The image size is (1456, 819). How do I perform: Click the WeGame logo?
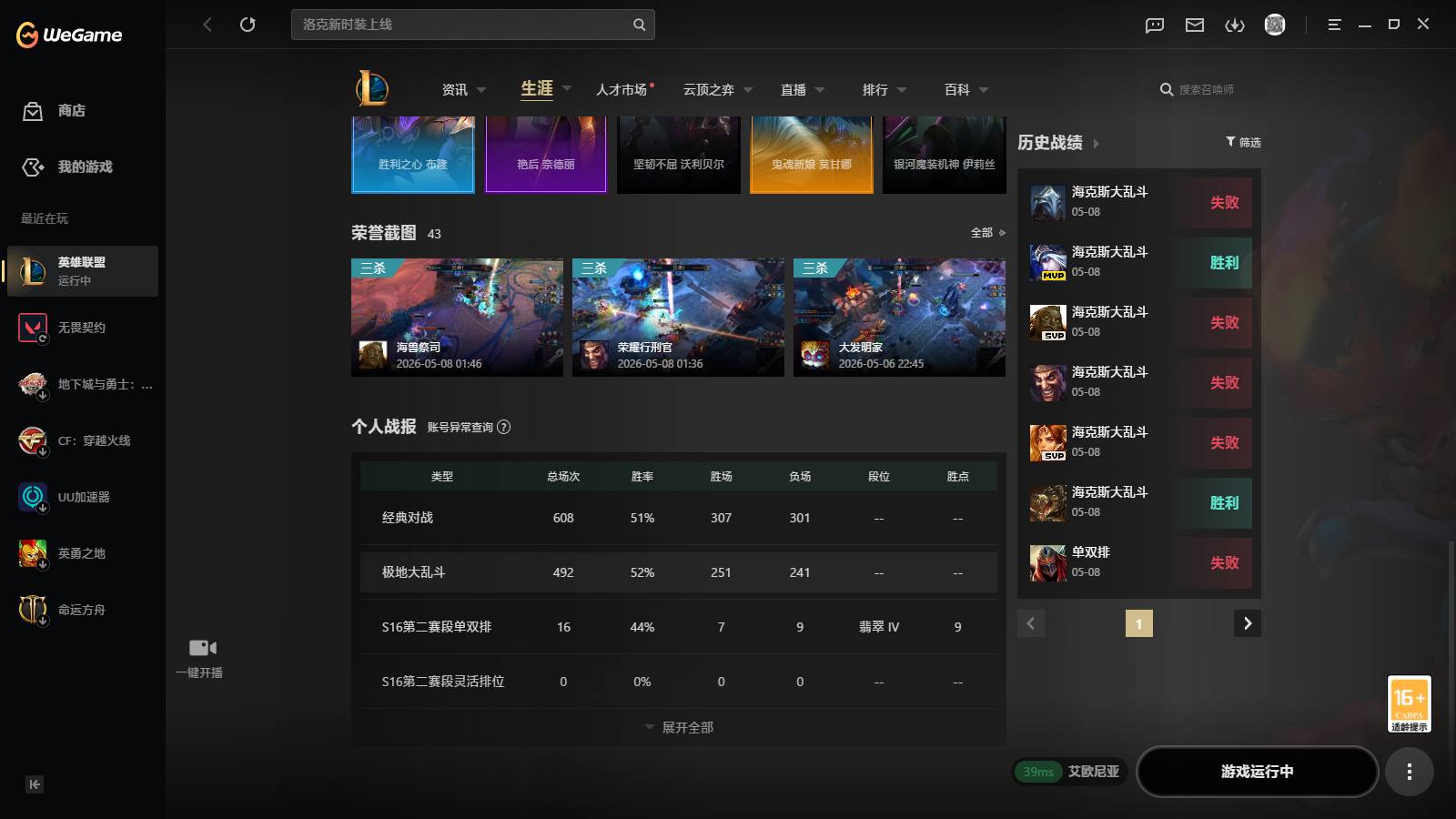pos(69,35)
